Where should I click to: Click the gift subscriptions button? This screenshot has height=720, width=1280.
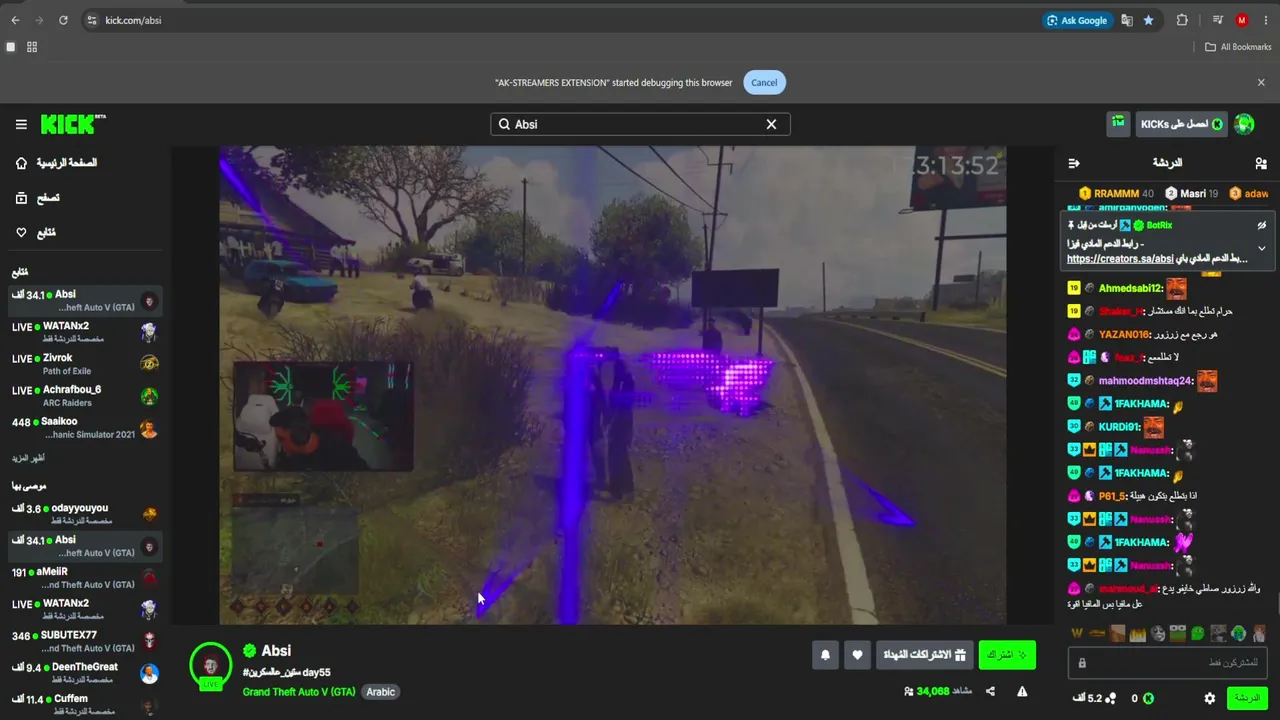[925, 655]
